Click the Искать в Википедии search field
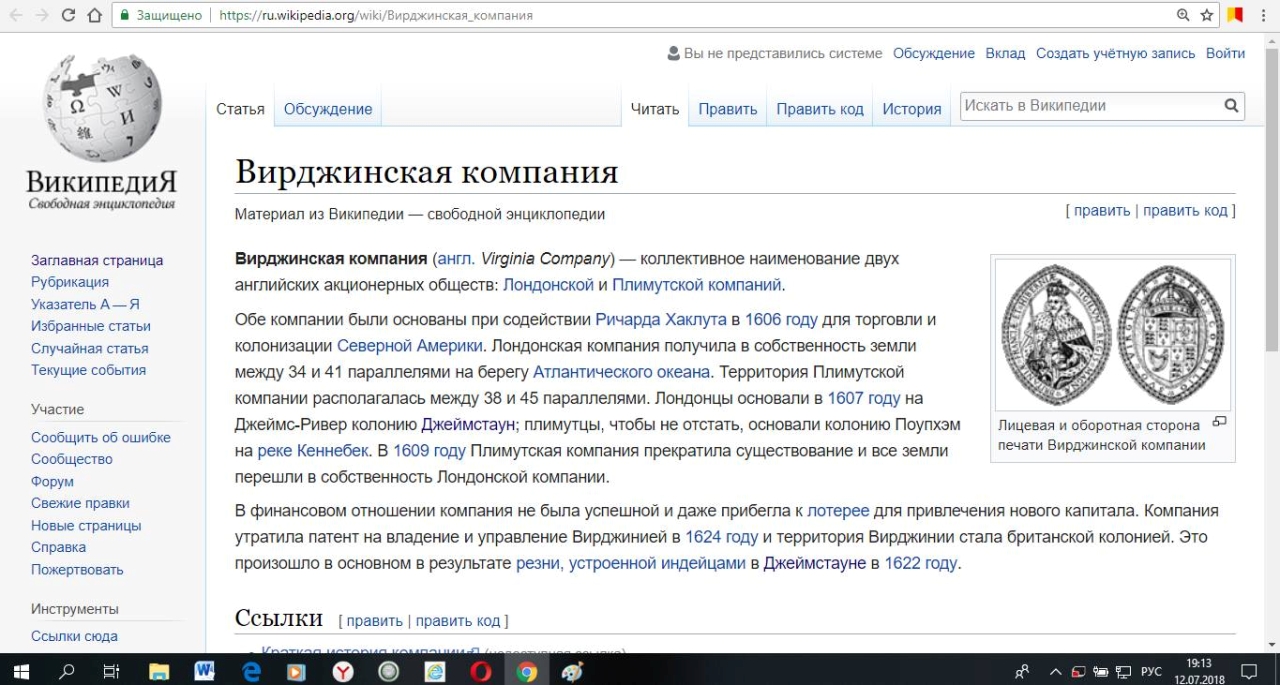Screen dimensions: 1280x685 tap(1090, 106)
